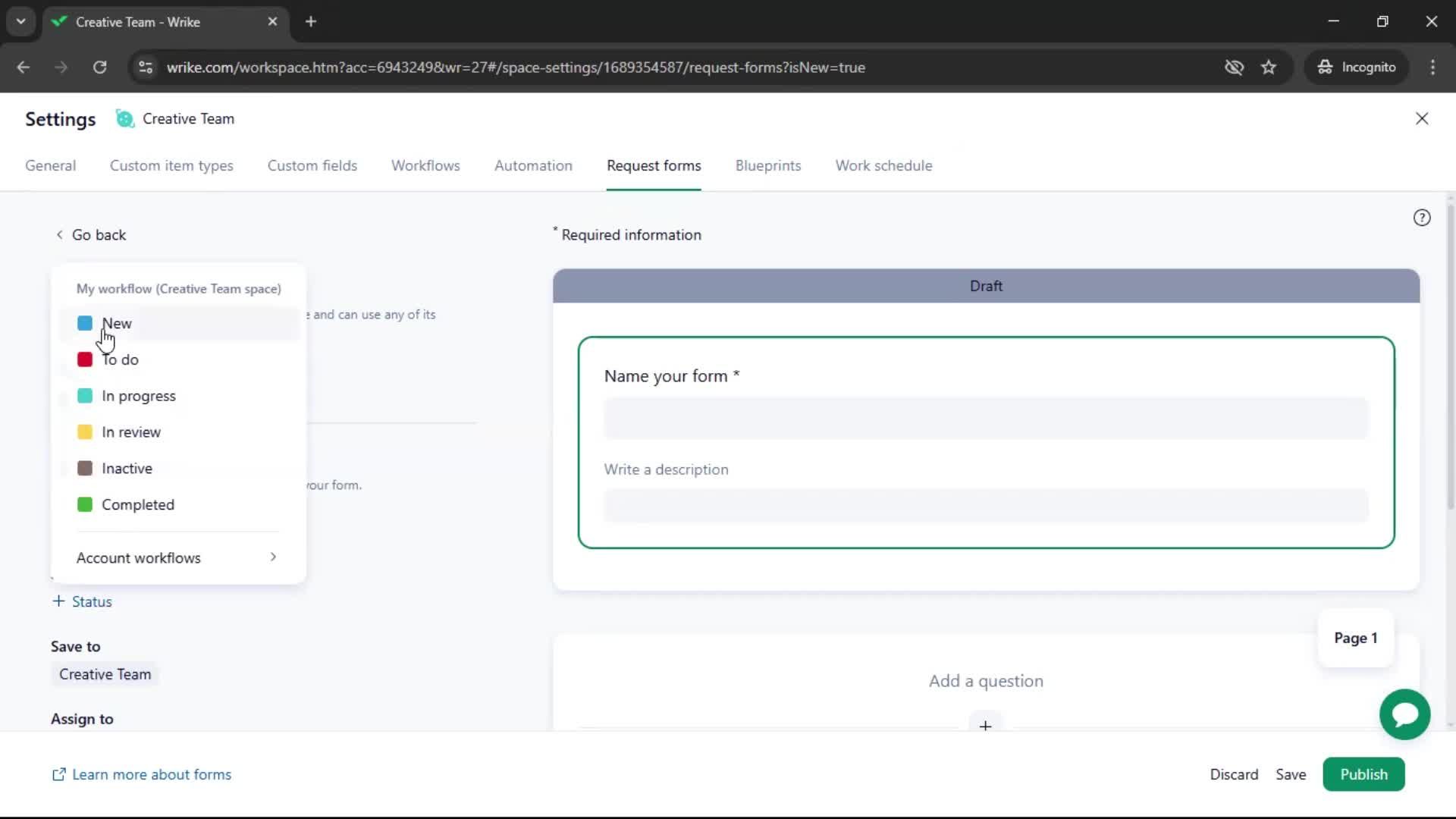Click the page vertical scrollbar
Screen dimensions: 1456x819
[x=1450, y=356]
